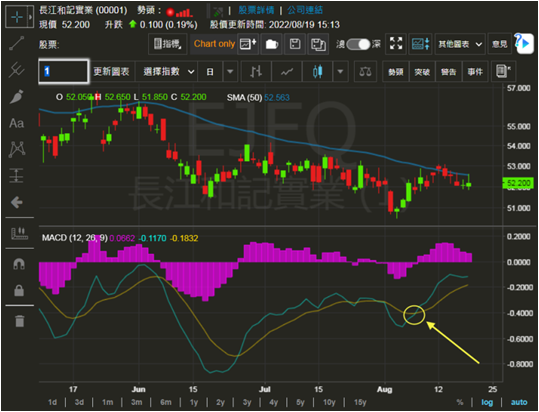Toggle the log scale option
The width and height of the screenshot is (539, 412).
point(487,402)
